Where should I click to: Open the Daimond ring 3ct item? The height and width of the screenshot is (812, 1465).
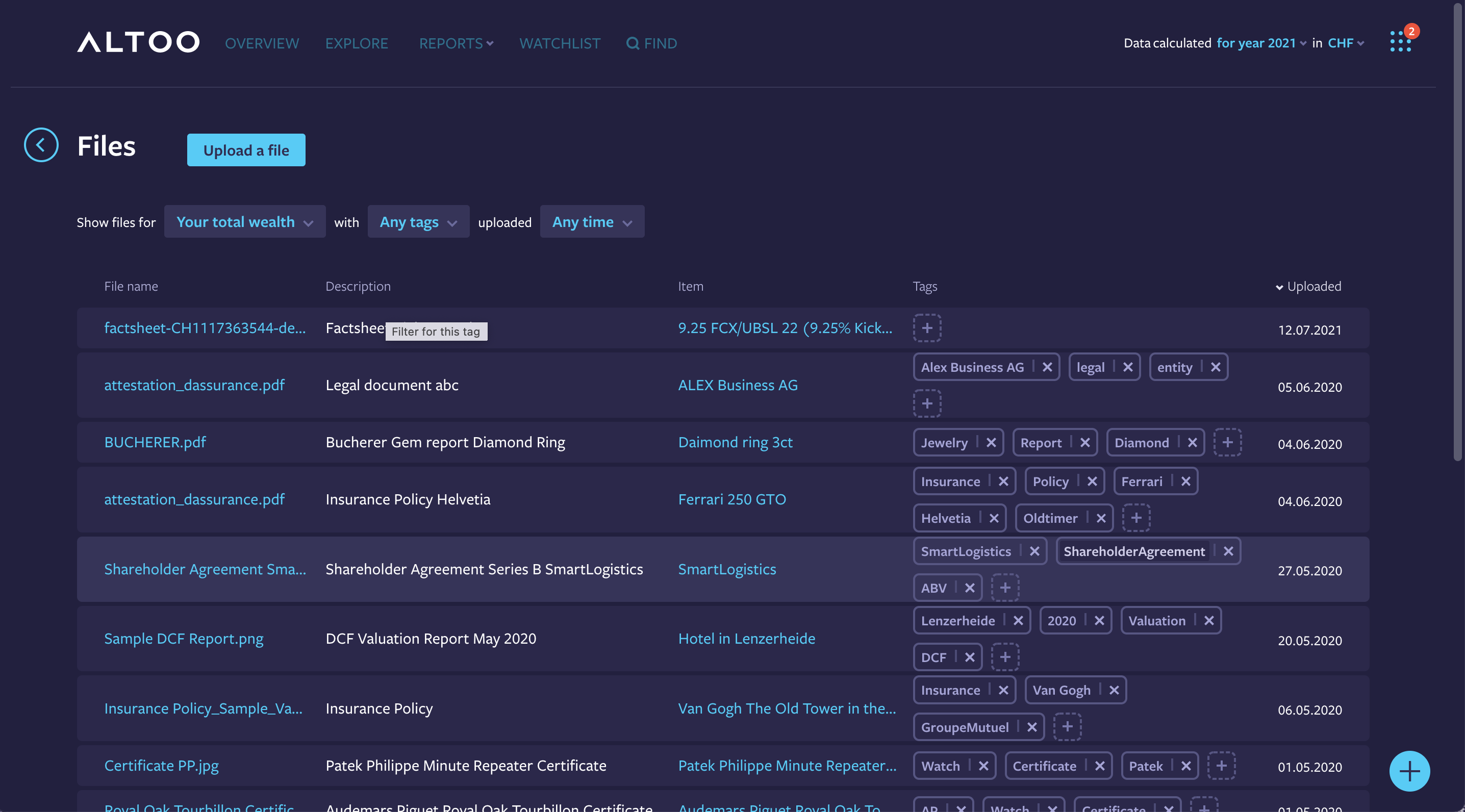tap(736, 442)
